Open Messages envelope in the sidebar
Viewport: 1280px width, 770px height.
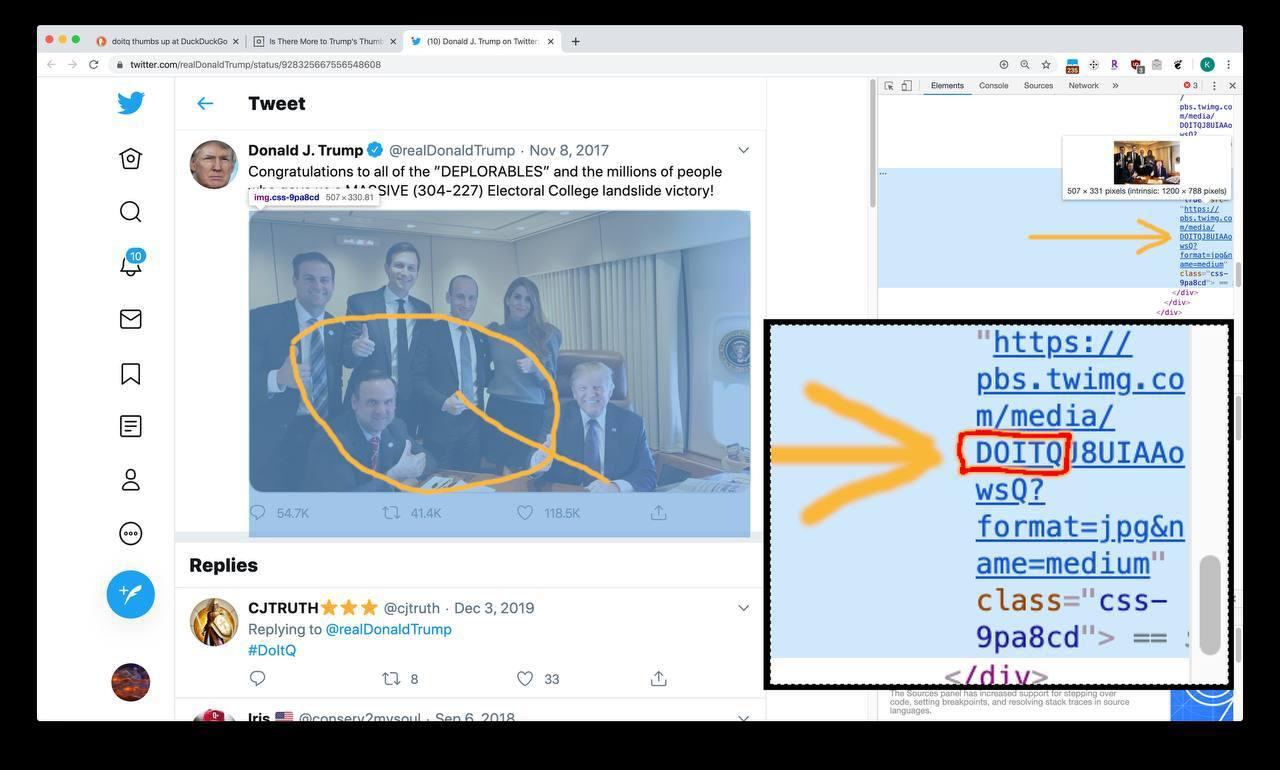click(x=131, y=319)
